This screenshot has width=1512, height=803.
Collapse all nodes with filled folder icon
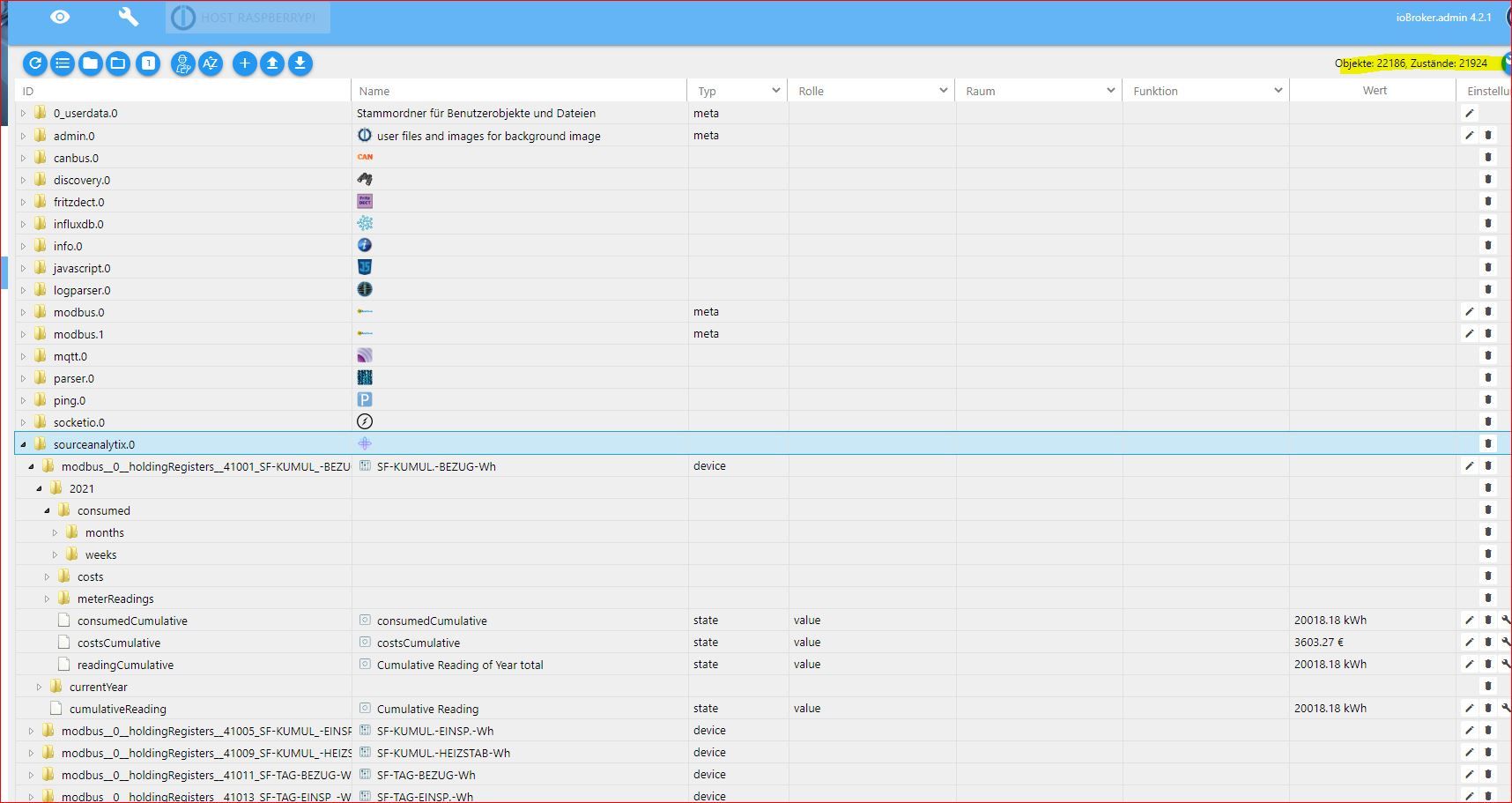90,63
